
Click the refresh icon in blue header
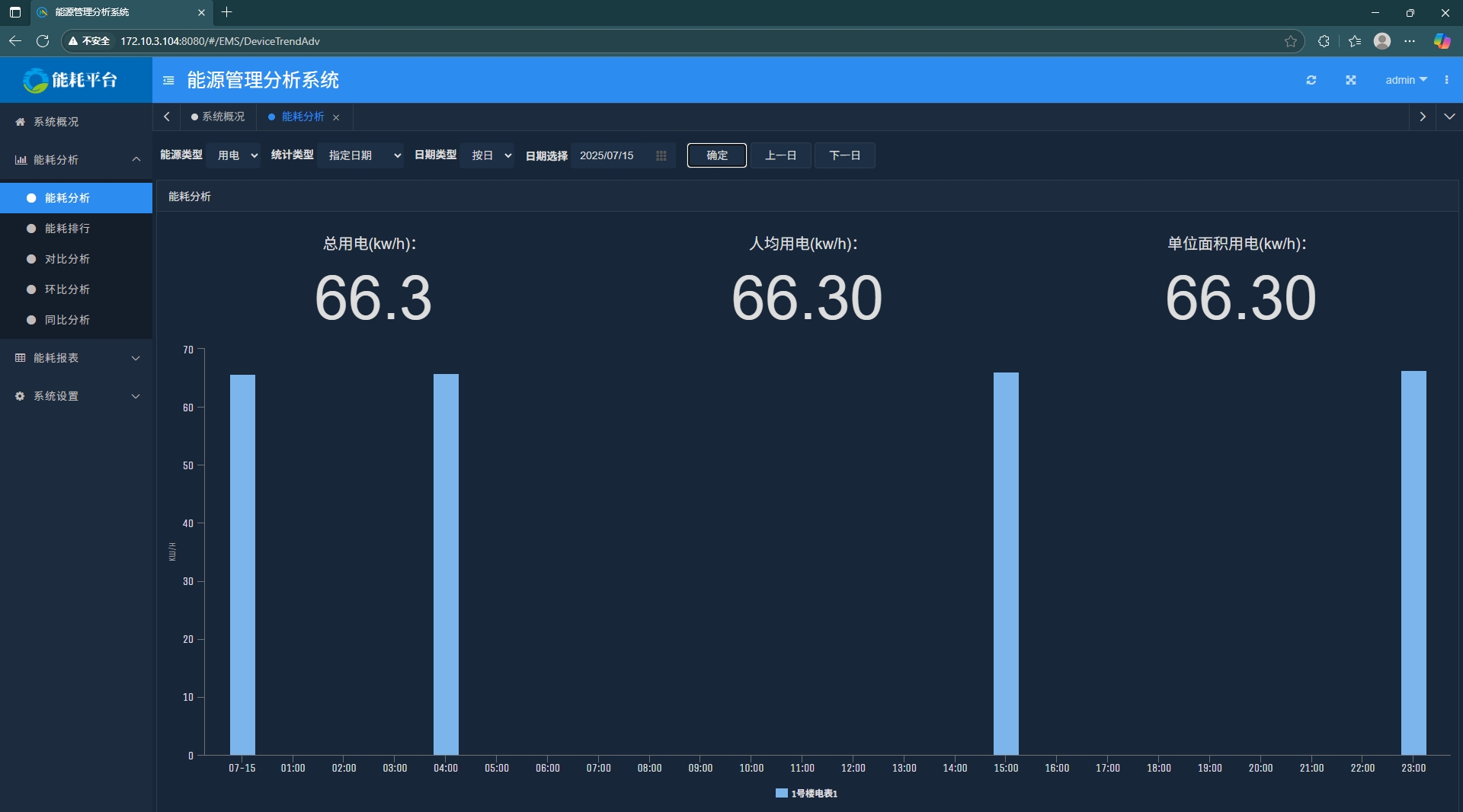pos(1311,80)
